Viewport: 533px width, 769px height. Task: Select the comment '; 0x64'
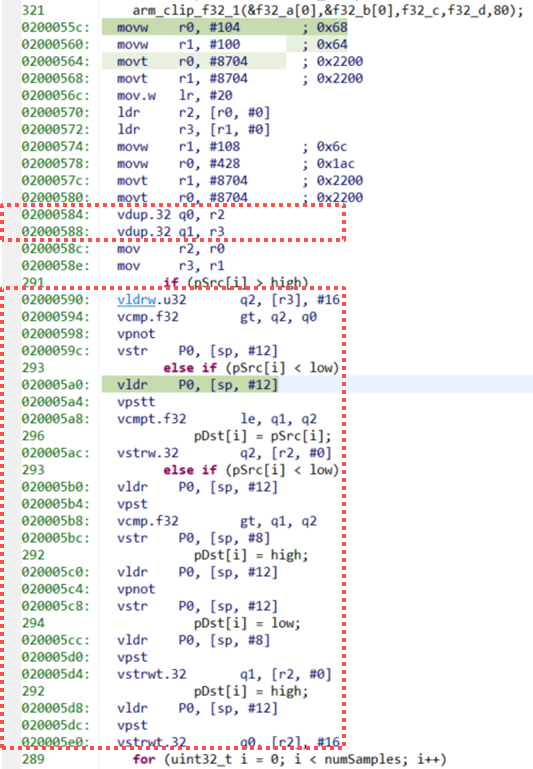click(325, 45)
